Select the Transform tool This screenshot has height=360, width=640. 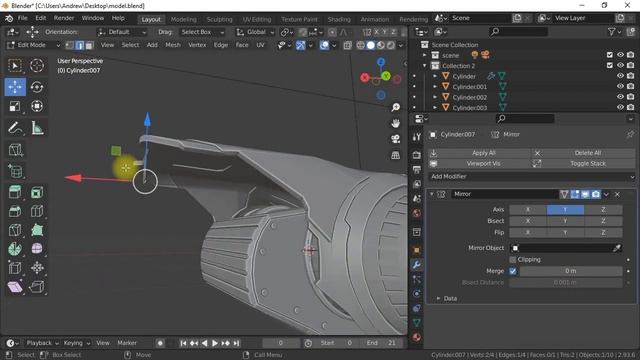(37, 107)
